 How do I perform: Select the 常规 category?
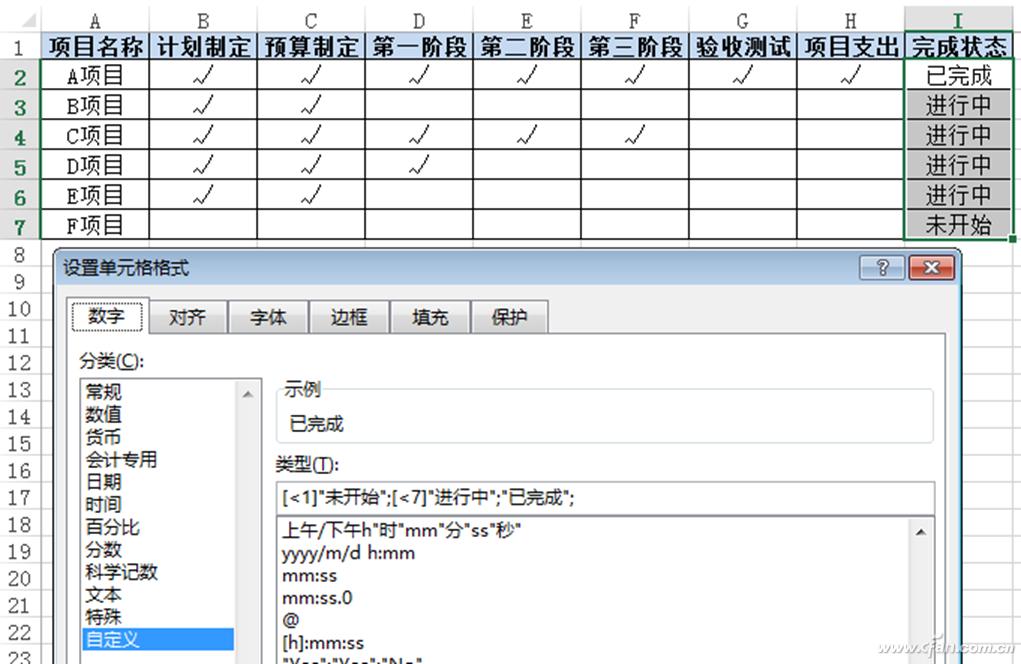click(x=104, y=391)
